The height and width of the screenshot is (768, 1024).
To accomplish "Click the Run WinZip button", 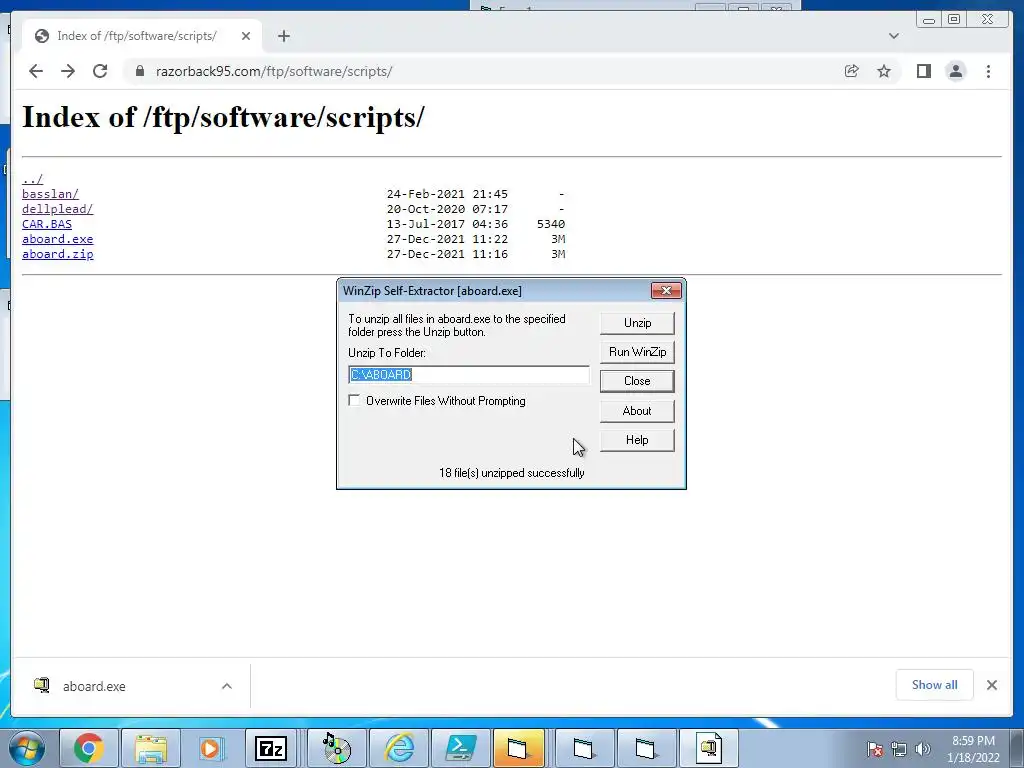I will coord(637,352).
